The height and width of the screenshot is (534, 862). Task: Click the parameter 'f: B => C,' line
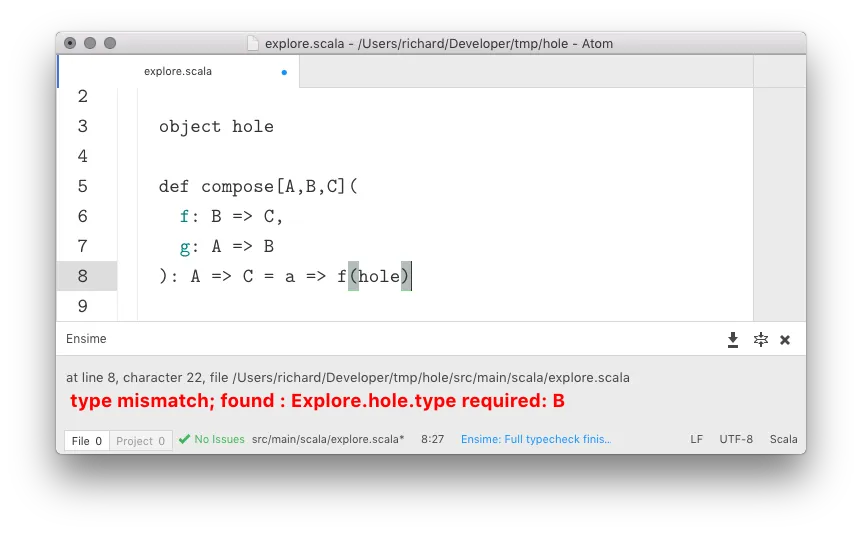(231, 217)
